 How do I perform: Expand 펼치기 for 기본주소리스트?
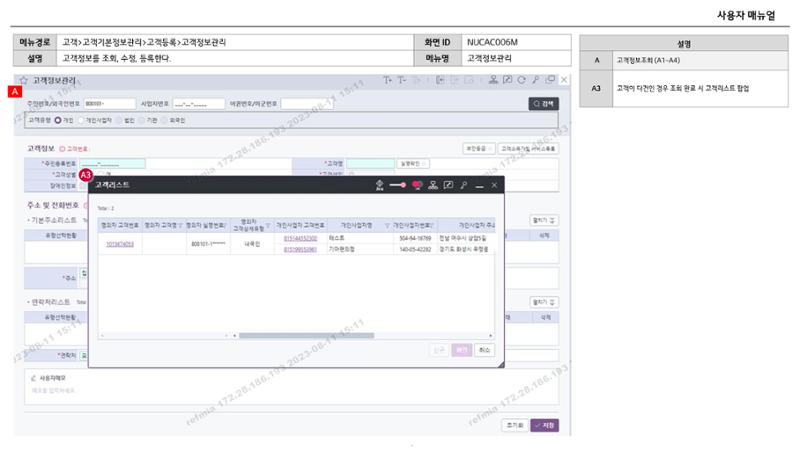[543, 220]
